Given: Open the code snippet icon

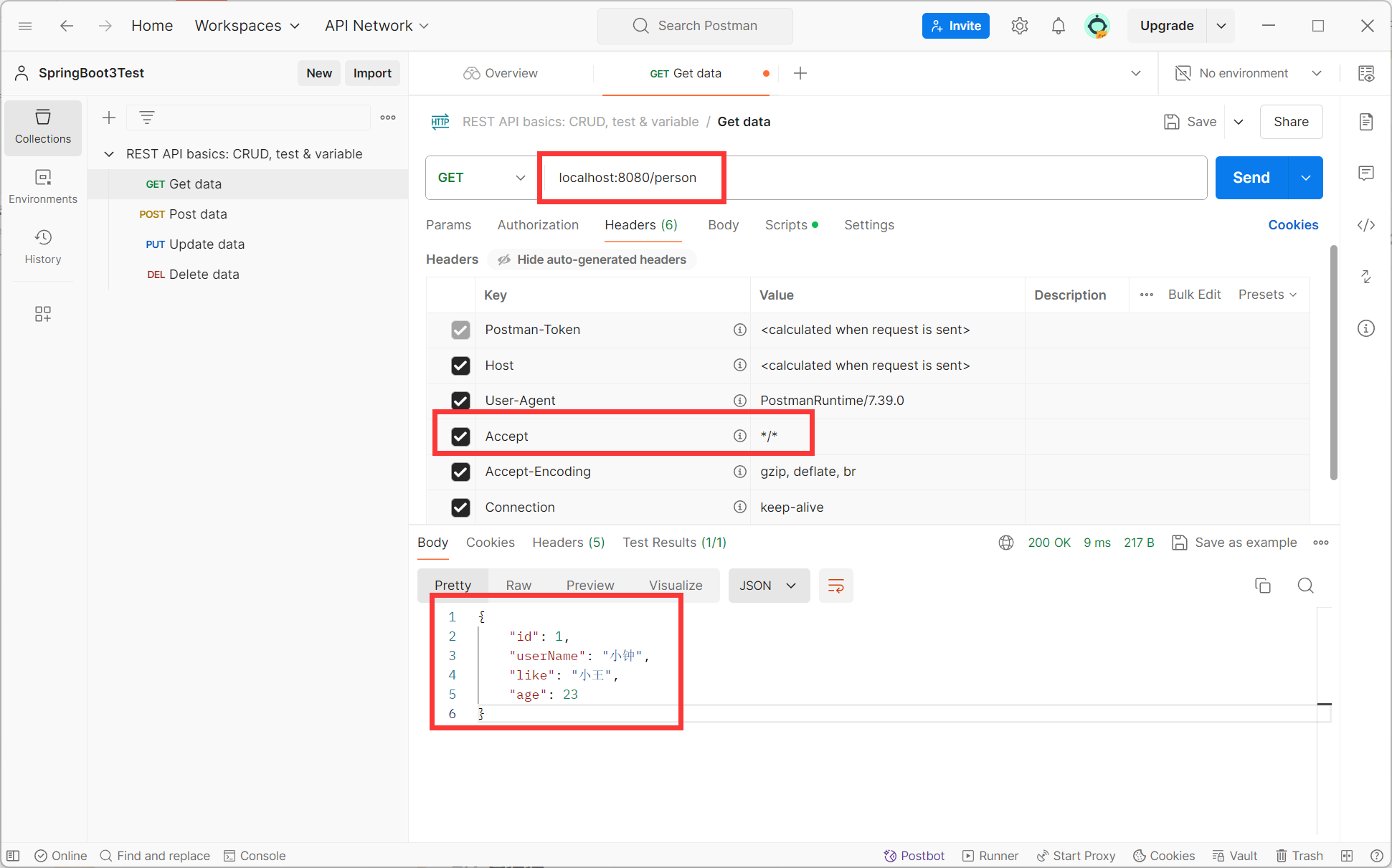Looking at the screenshot, I should [1366, 225].
